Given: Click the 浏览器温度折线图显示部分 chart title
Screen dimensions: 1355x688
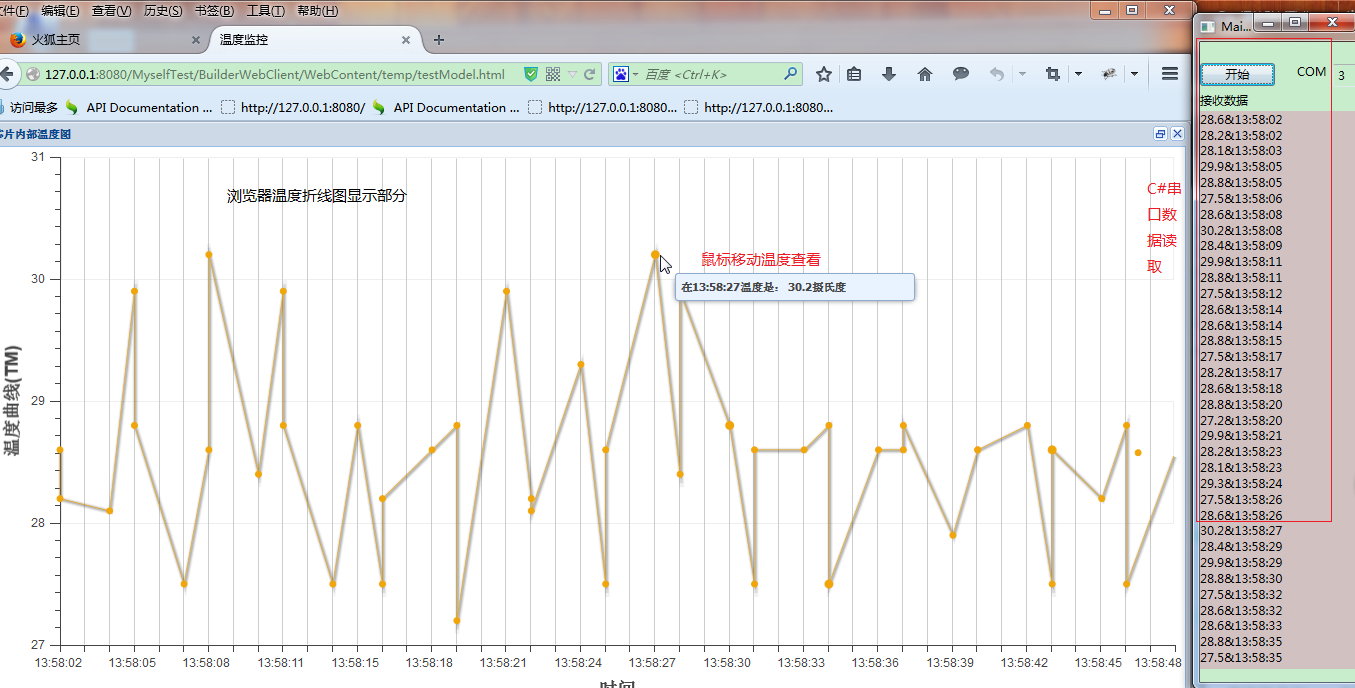Looking at the screenshot, I should click(x=317, y=196).
